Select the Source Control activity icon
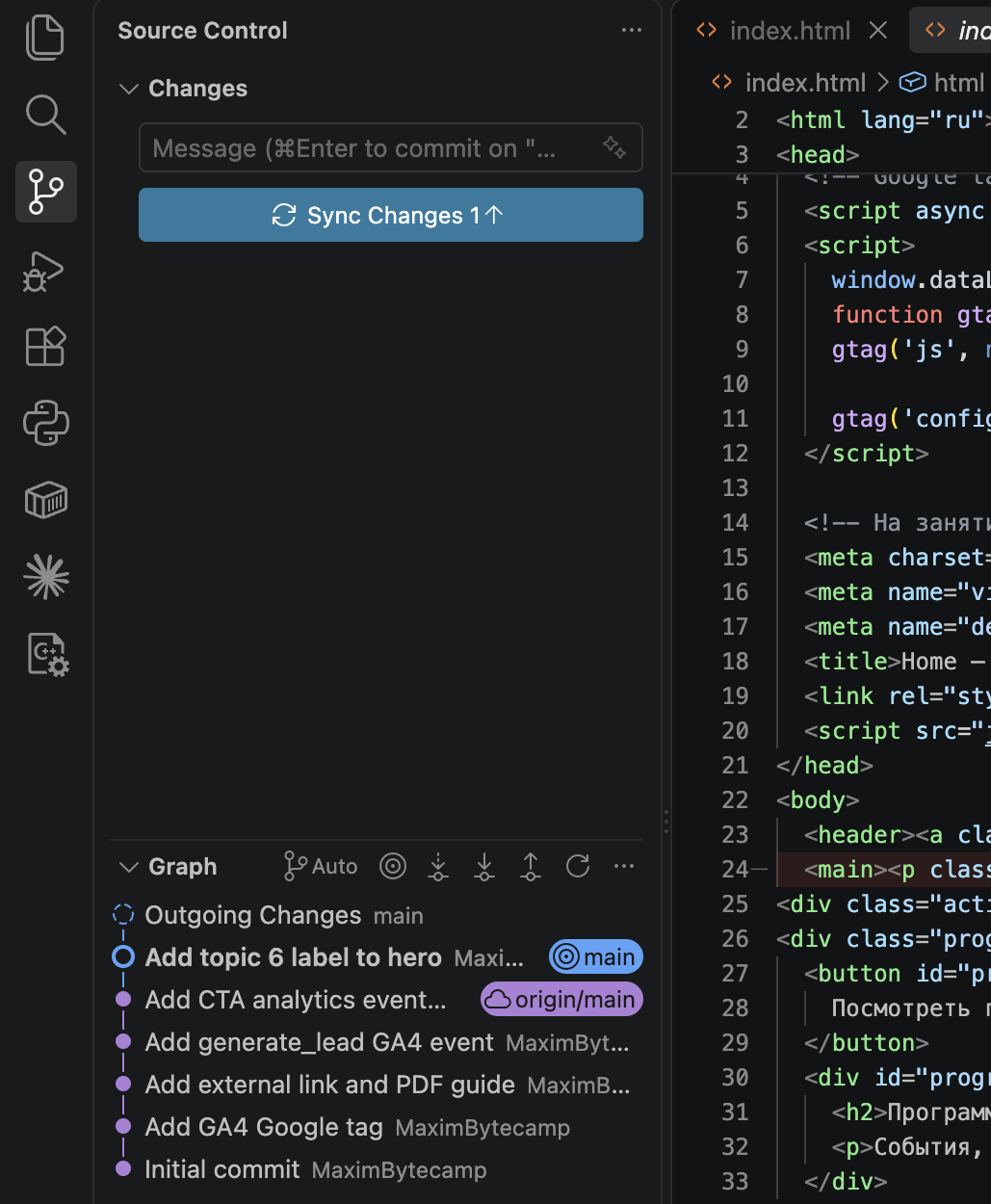This screenshot has height=1204, width=991. [45, 192]
